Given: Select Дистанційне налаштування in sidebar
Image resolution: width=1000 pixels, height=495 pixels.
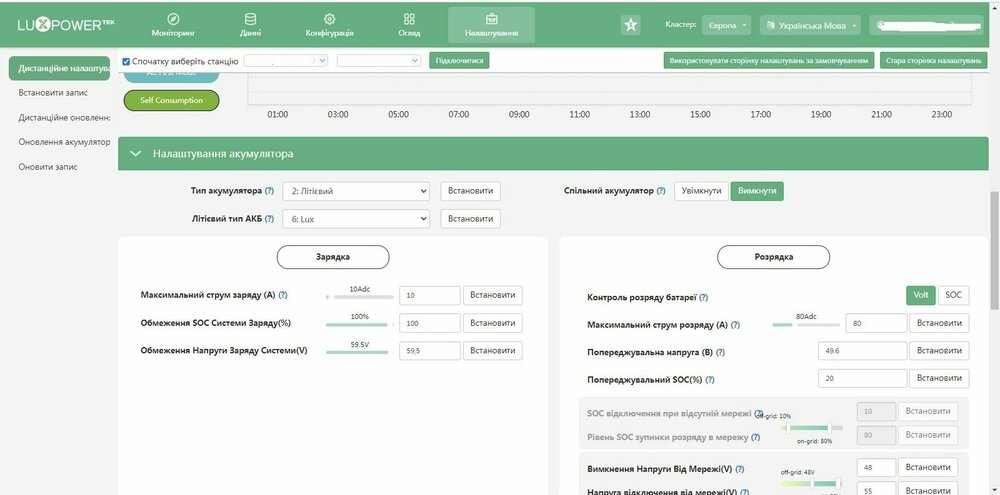Looking at the screenshot, I should coord(59,68).
